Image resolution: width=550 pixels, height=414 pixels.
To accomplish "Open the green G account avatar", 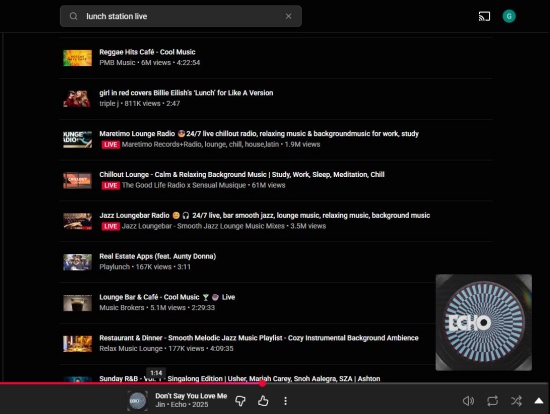I will pos(509,16).
